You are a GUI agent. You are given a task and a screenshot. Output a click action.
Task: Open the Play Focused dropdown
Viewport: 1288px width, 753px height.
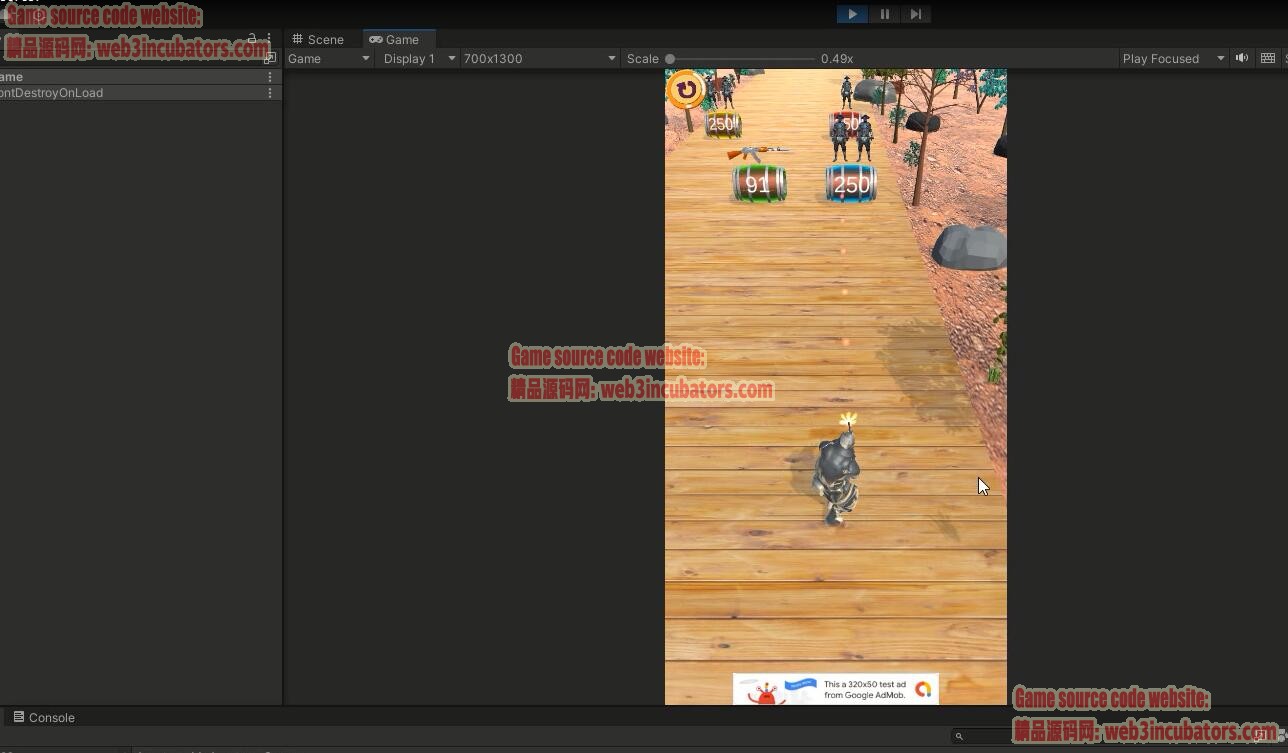click(1172, 59)
